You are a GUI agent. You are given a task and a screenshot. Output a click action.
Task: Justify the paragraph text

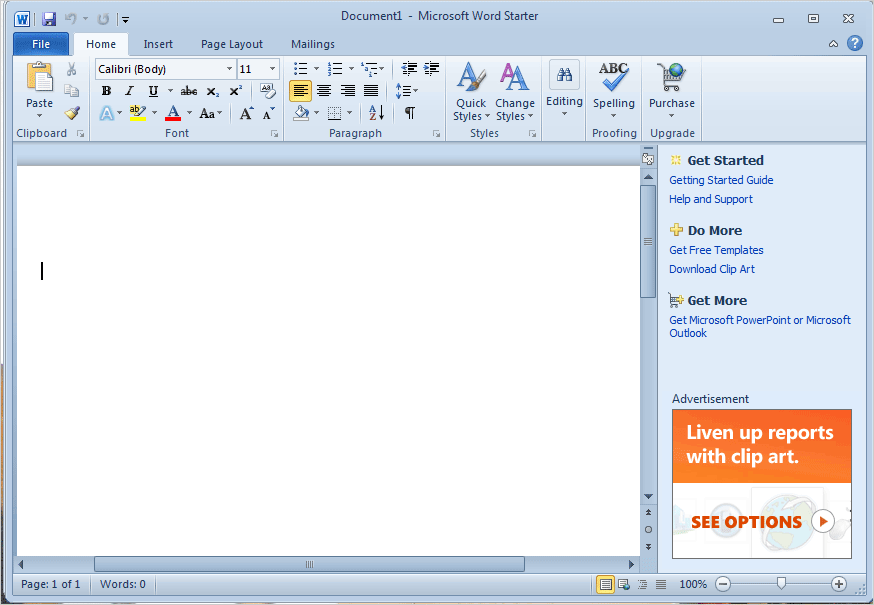click(x=371, y=90)
